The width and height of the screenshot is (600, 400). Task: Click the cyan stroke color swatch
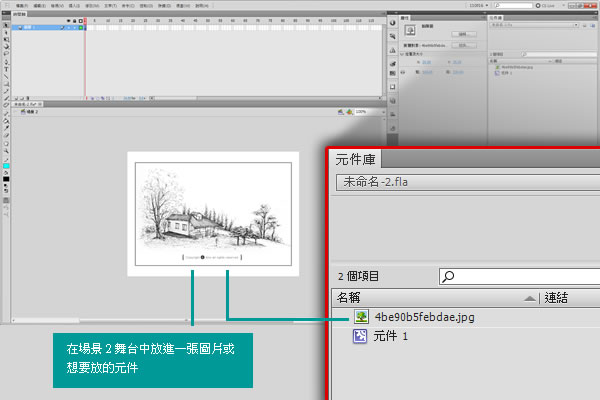point(6,166)
